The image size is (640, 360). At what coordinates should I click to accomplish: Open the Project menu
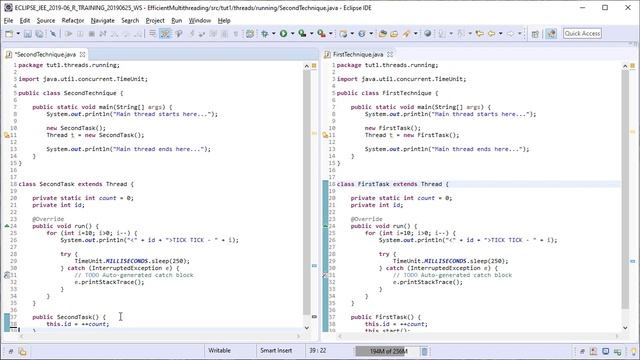(155, 20)
